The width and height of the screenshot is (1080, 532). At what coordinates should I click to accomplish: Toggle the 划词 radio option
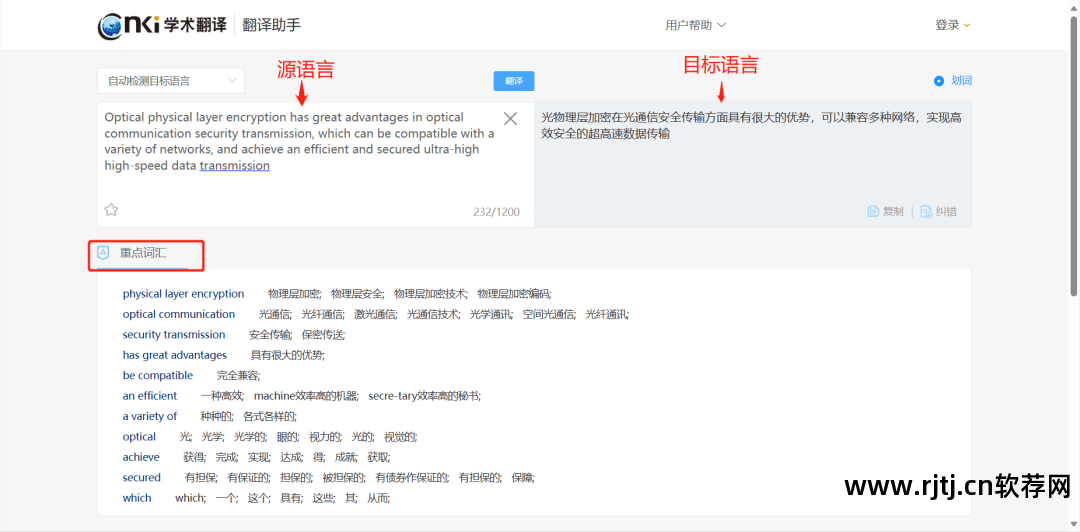click(938, 81)
